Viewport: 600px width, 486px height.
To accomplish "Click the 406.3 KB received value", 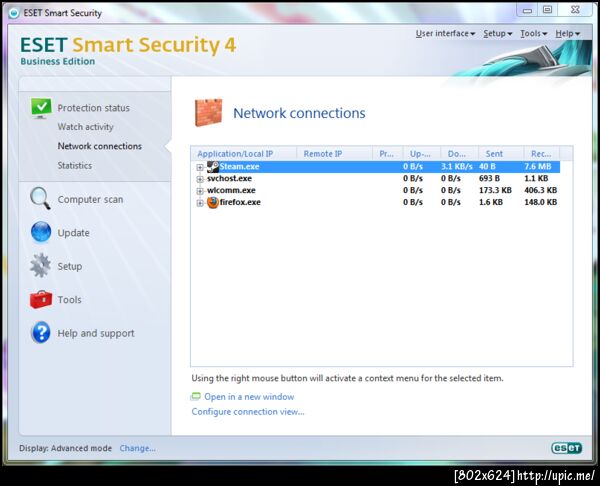I will coord(541,190).
